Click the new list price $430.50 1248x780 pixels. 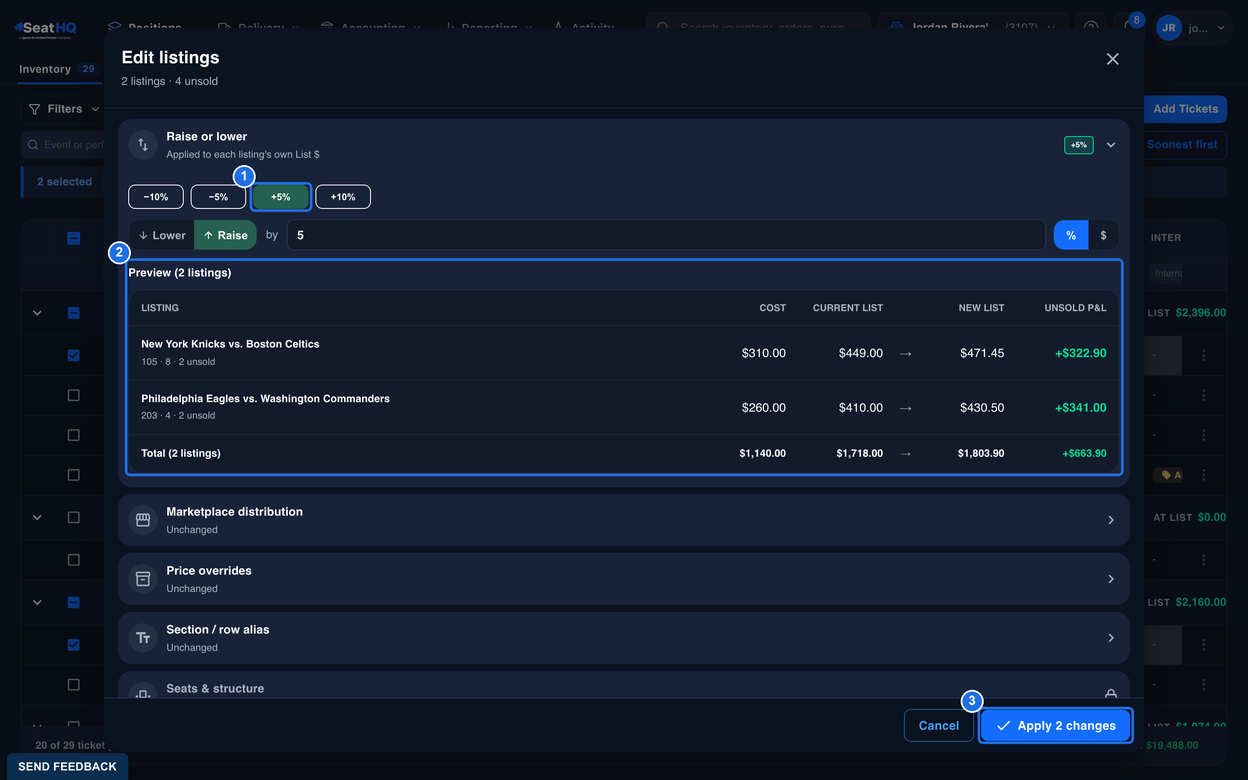982,408
